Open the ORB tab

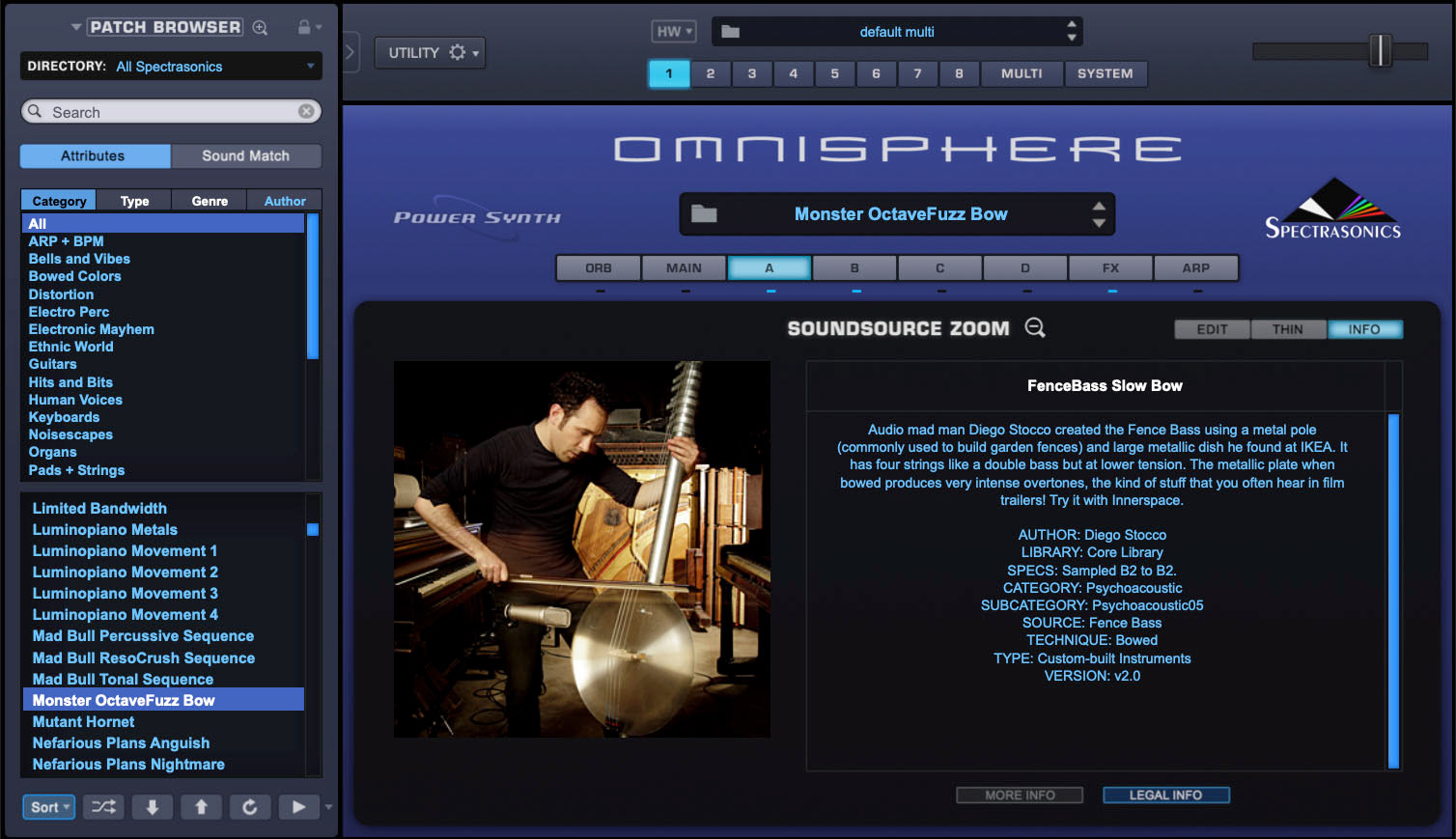599,267
